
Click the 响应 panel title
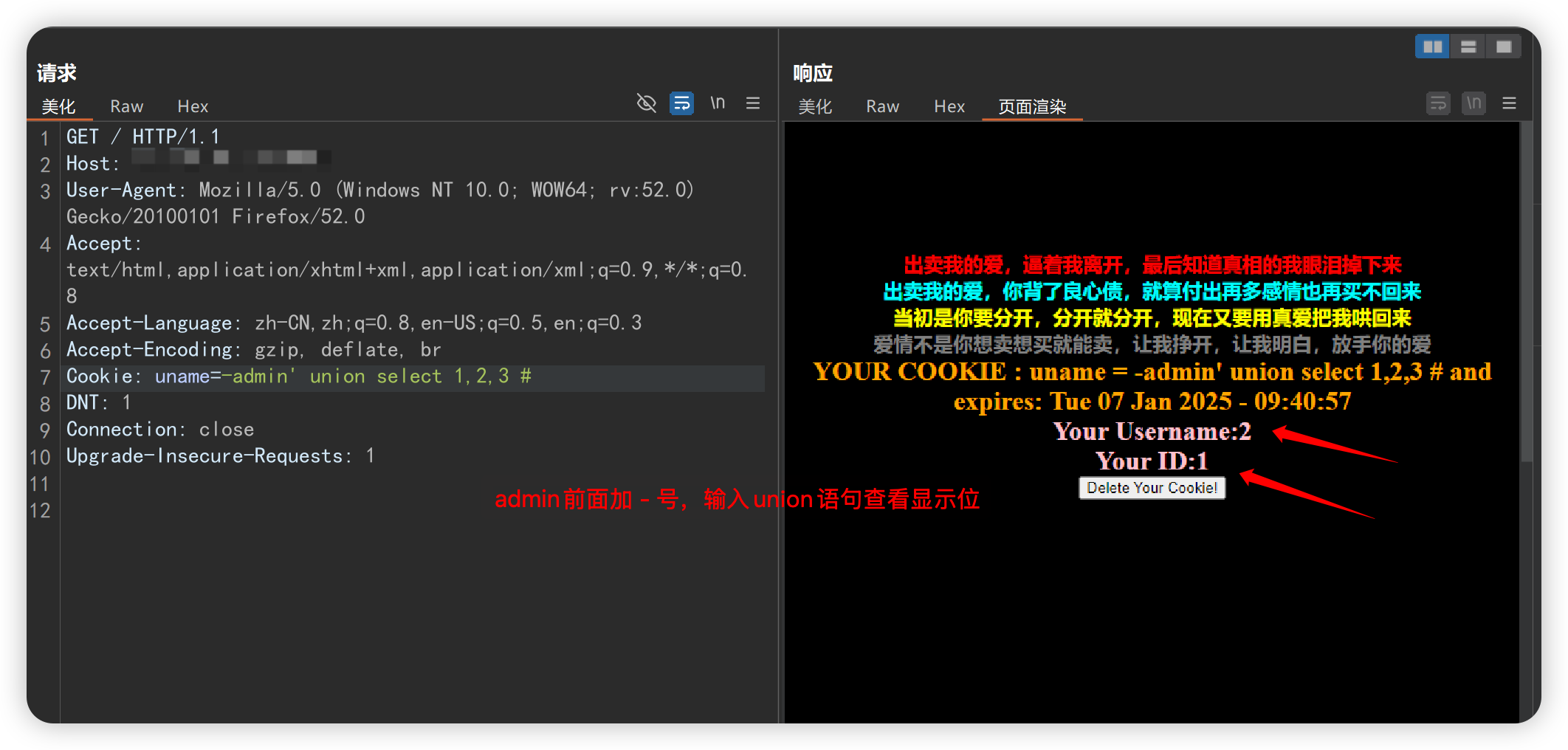tap(813, 72)
